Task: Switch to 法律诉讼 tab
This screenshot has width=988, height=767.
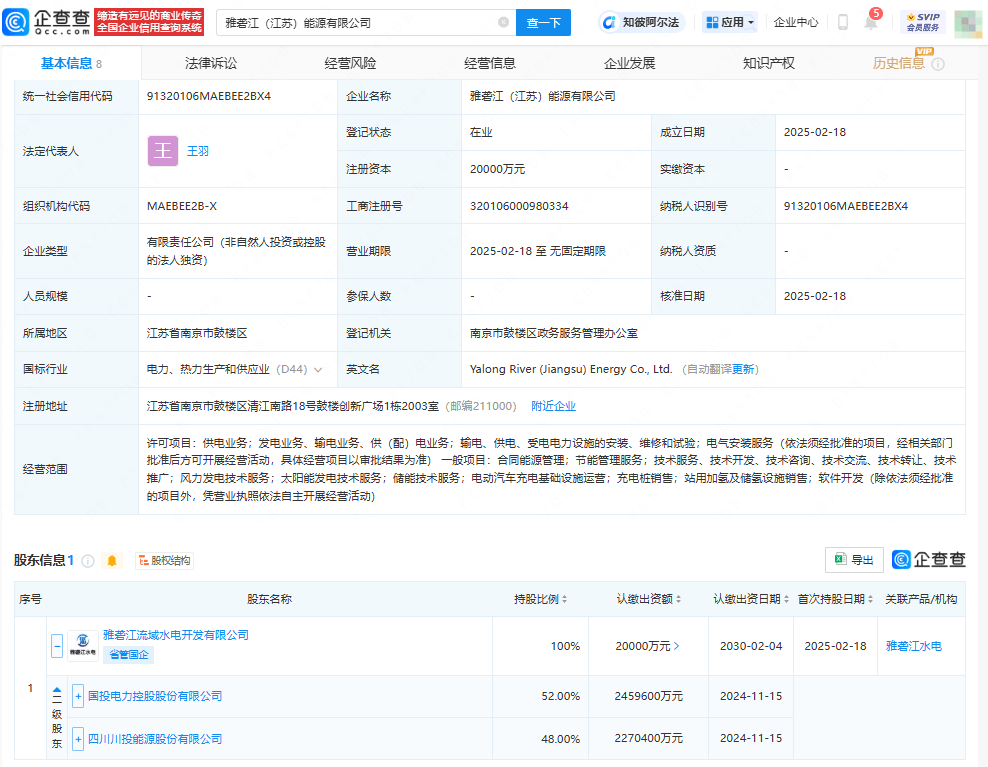Action: click(211, 63)
